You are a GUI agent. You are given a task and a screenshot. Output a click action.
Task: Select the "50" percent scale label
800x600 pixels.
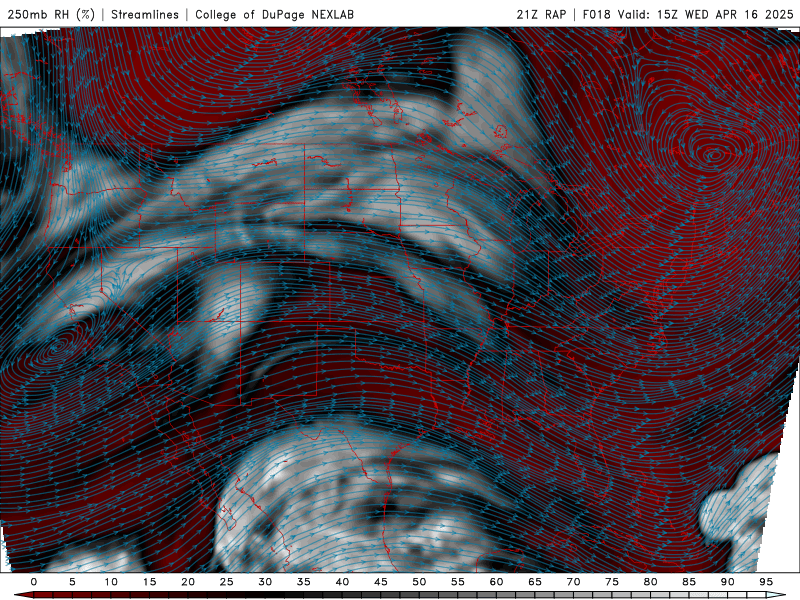[x=419, y=582]
